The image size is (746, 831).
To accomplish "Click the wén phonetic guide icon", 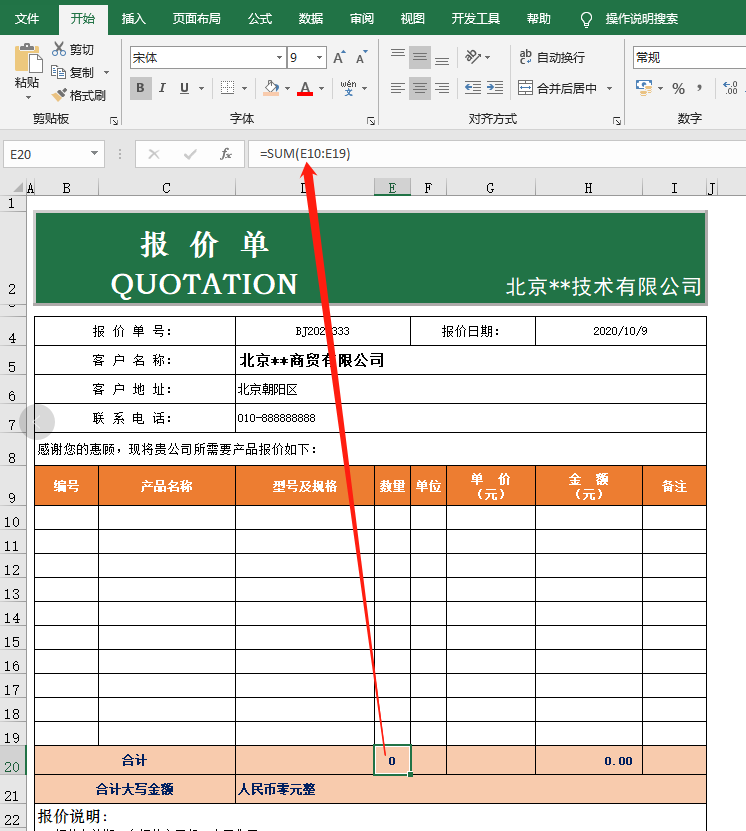I will click(349, 87).
